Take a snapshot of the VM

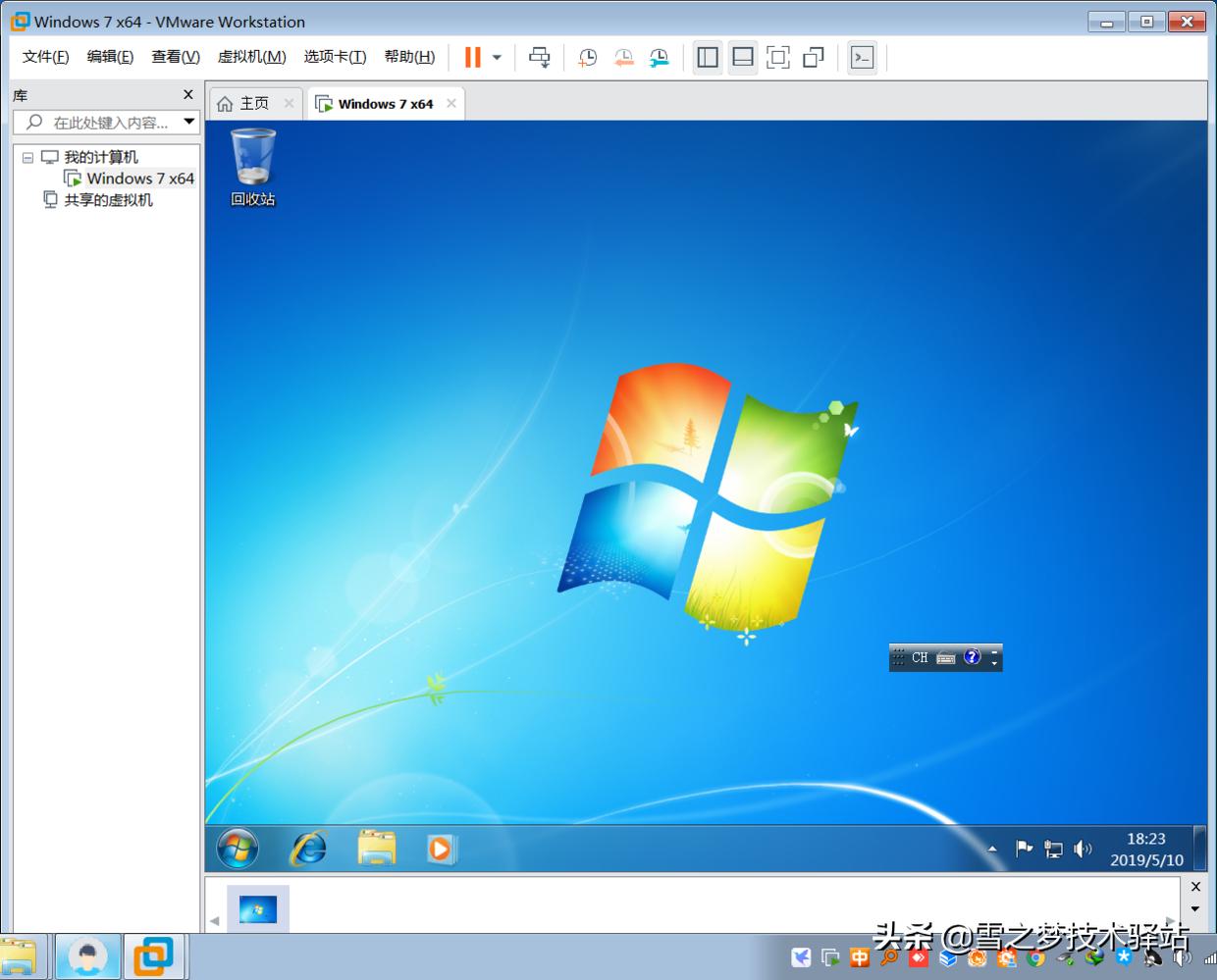tap(587, 57)
